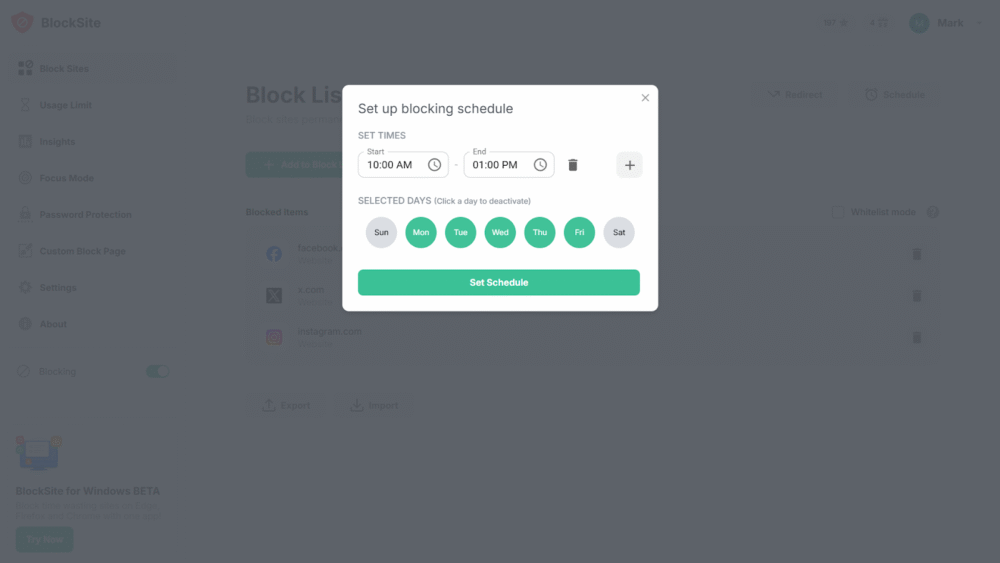Viewport: 1000px width, 563px height.
Task: Delete the instagram.com blocked item
Action: 916,338
